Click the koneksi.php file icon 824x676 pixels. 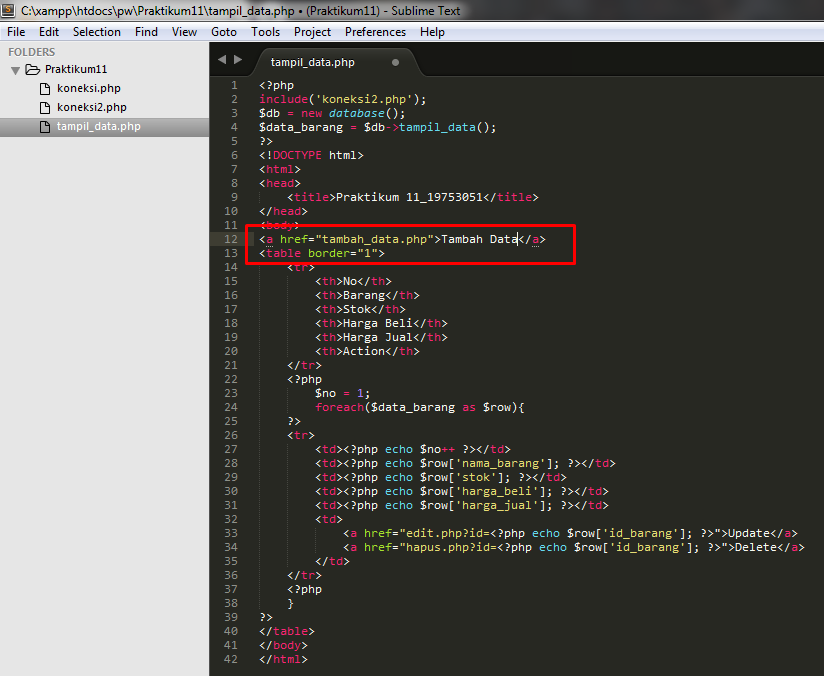45,88
